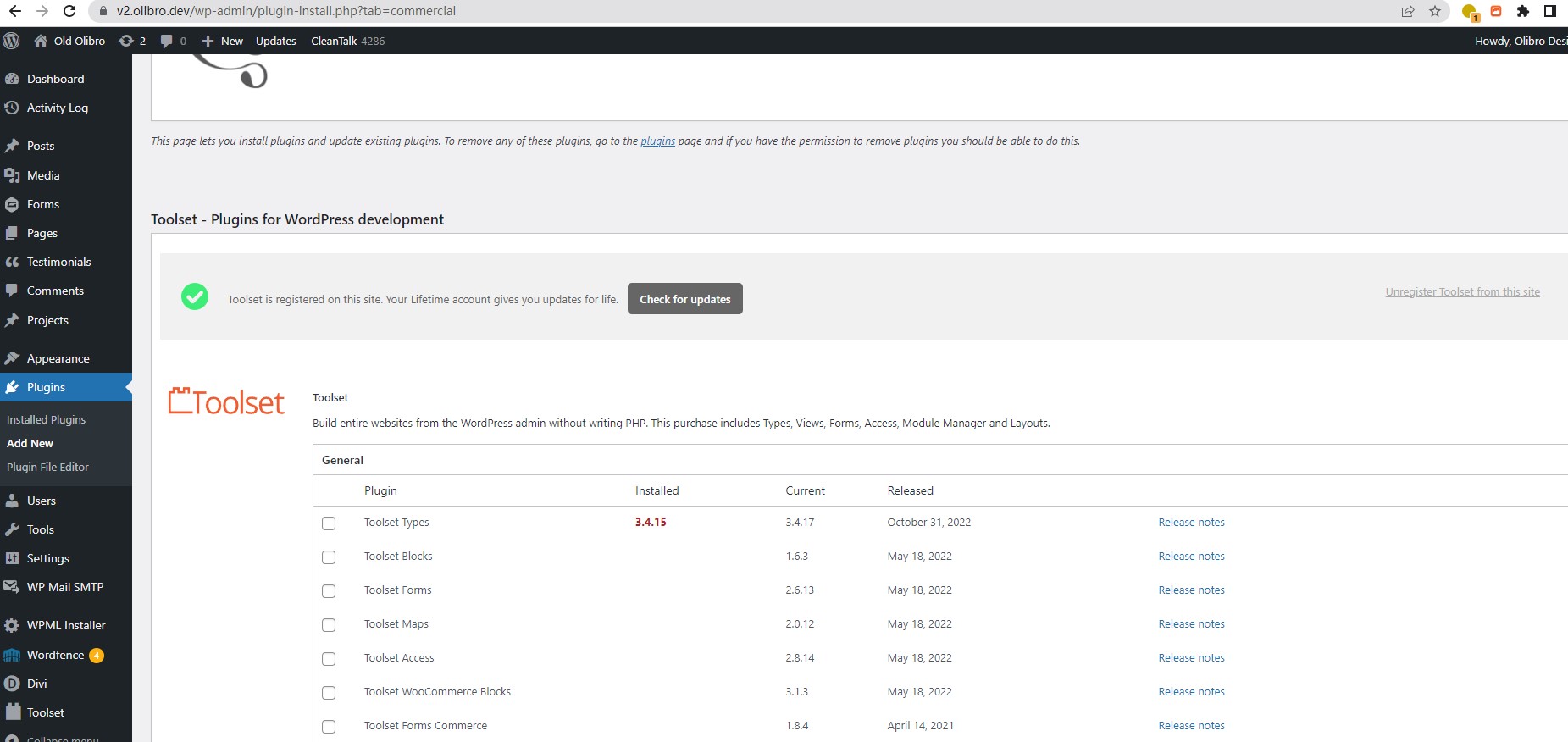The height and width of the screenshot is (742, 1568).
Task: Click the Testimonials quote icon
Action: click(12, 262)
